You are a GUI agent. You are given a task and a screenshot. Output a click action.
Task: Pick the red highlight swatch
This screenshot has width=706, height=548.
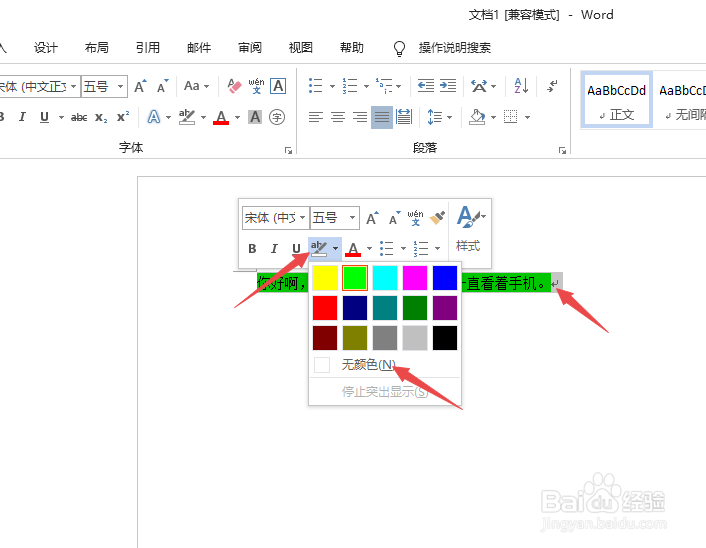coord(325,308)
